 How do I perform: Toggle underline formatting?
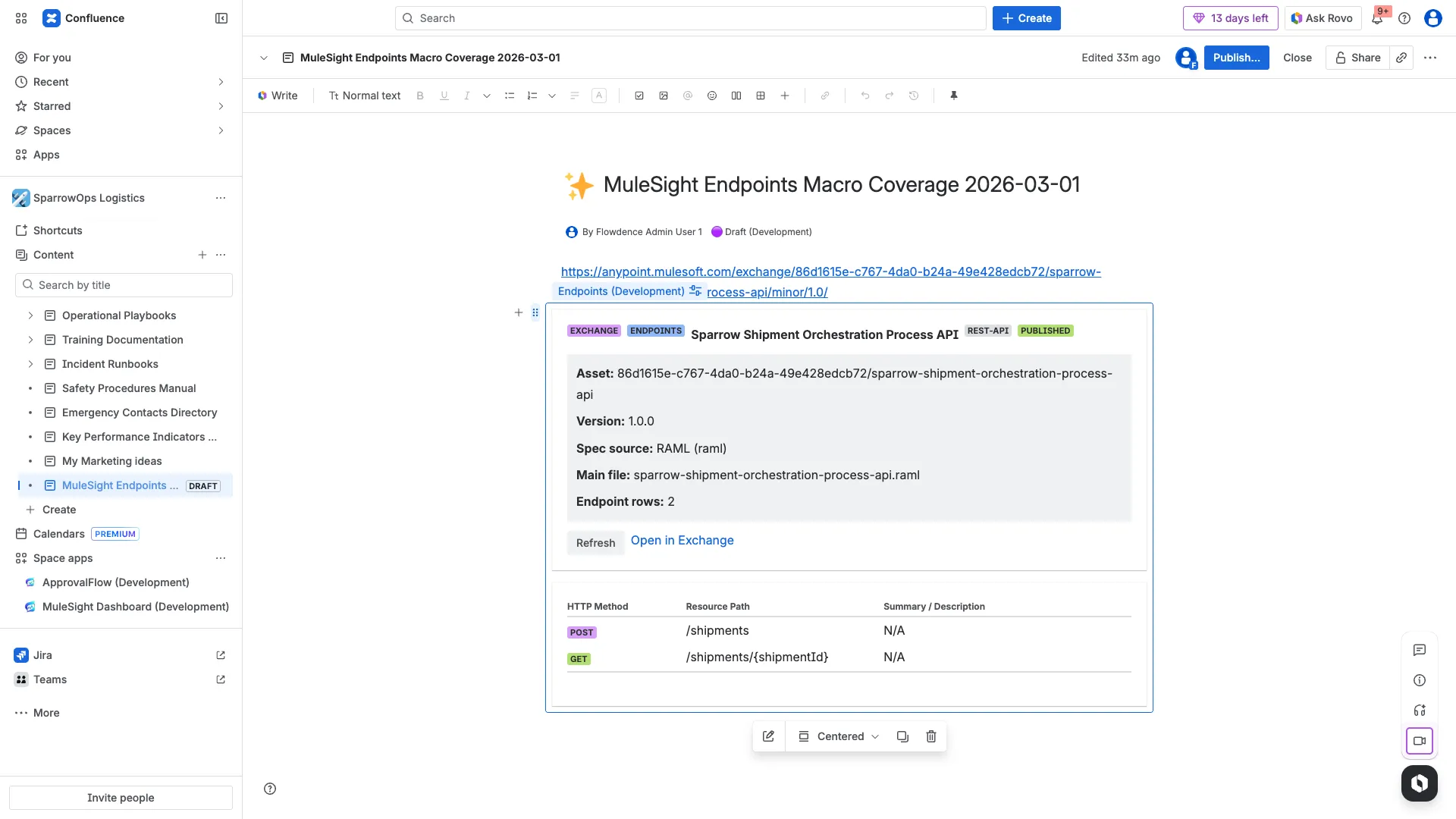pos(444,96)
